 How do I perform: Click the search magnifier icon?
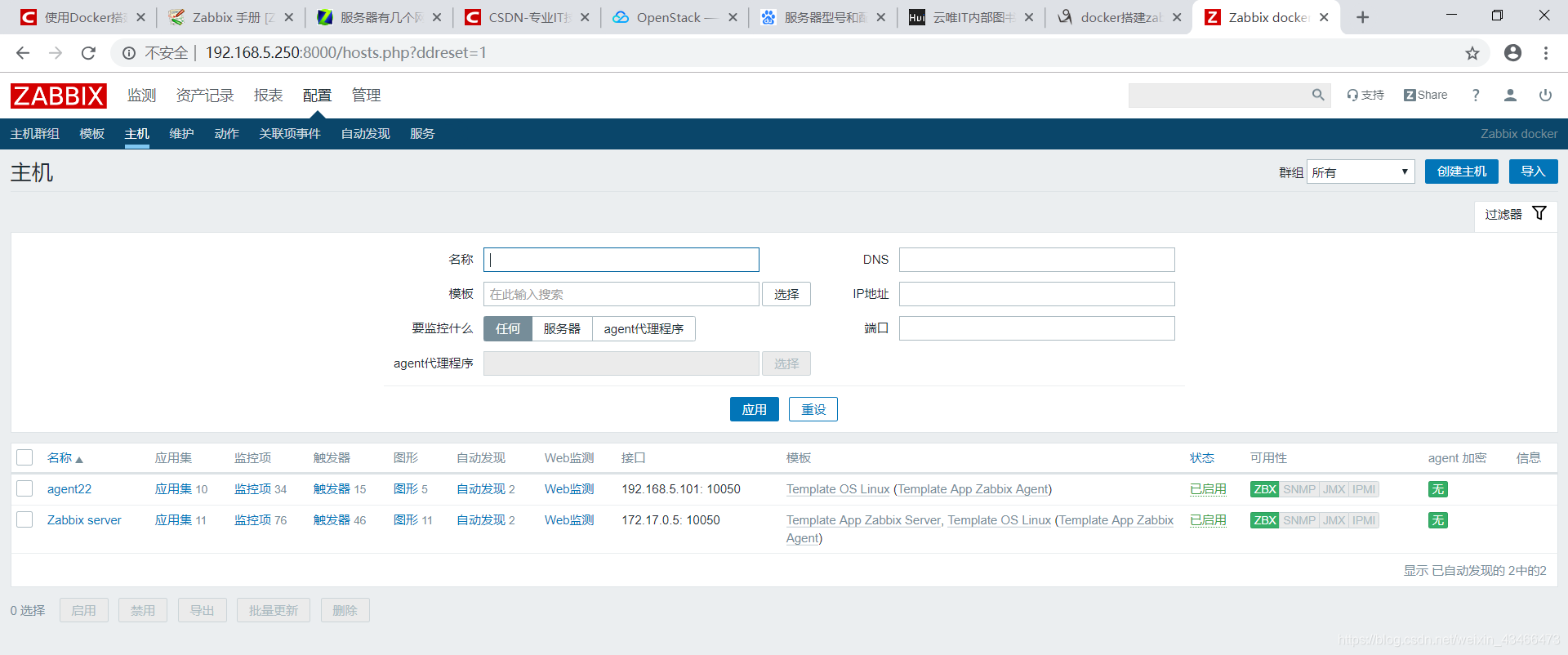(x=1317, y=95)
